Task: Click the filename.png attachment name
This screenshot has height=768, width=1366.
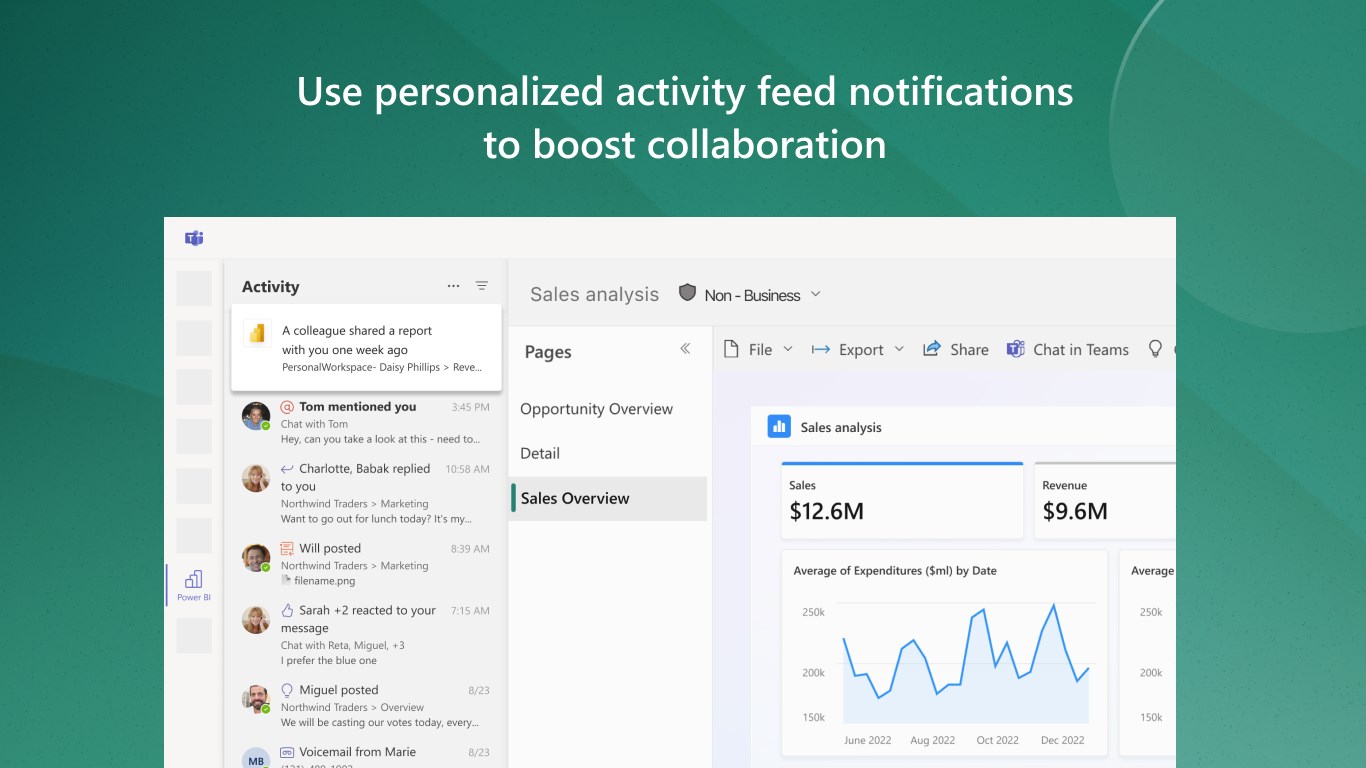Action: (325, 580)
